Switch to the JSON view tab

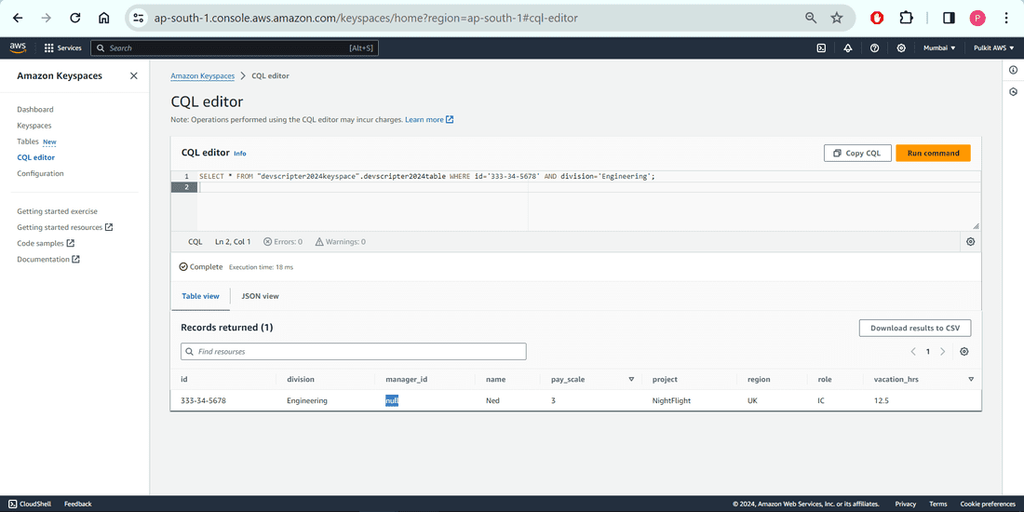[260, 296]
